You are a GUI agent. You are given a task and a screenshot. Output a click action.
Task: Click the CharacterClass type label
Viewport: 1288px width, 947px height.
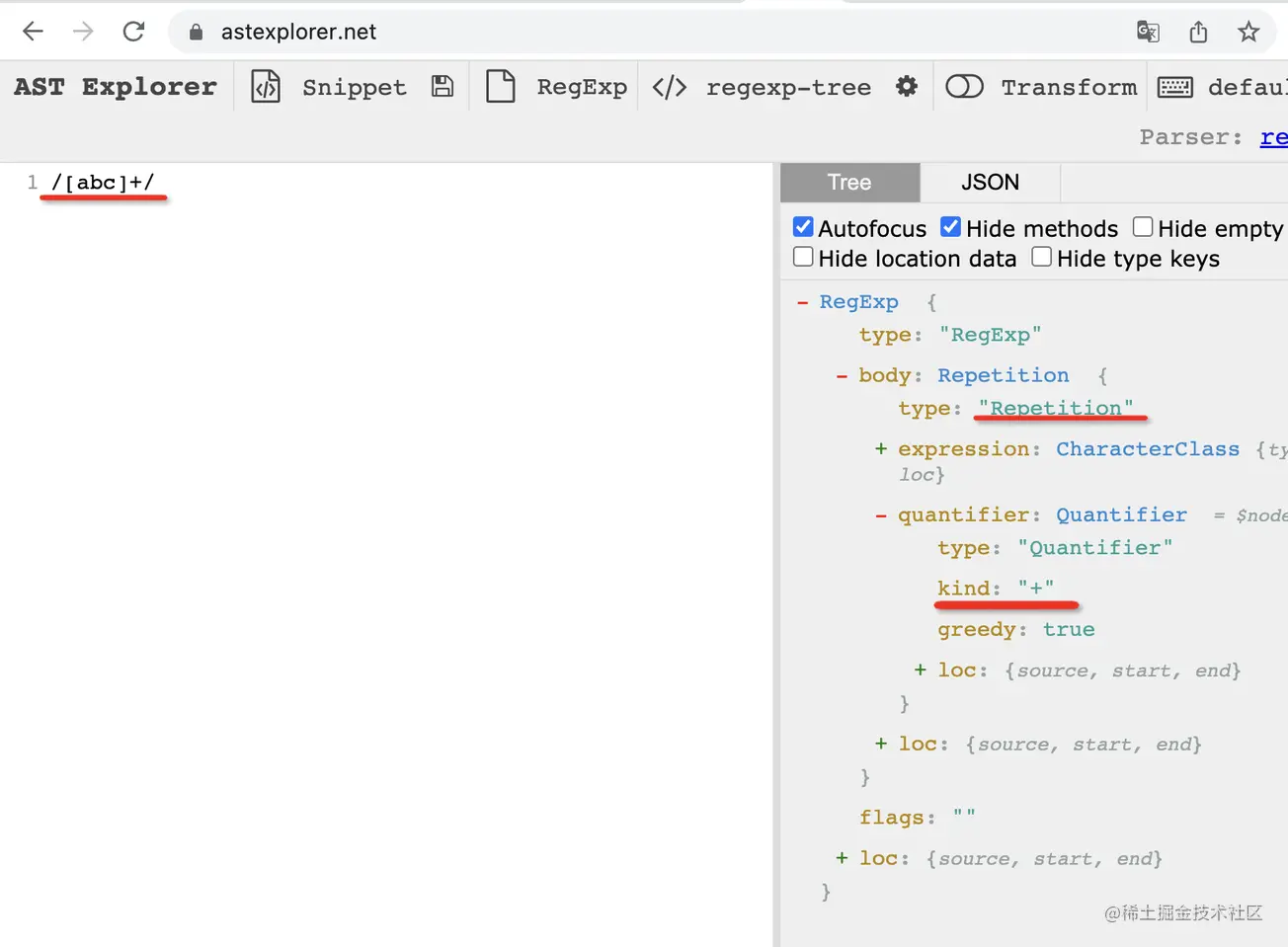[x=1148, y=449]
